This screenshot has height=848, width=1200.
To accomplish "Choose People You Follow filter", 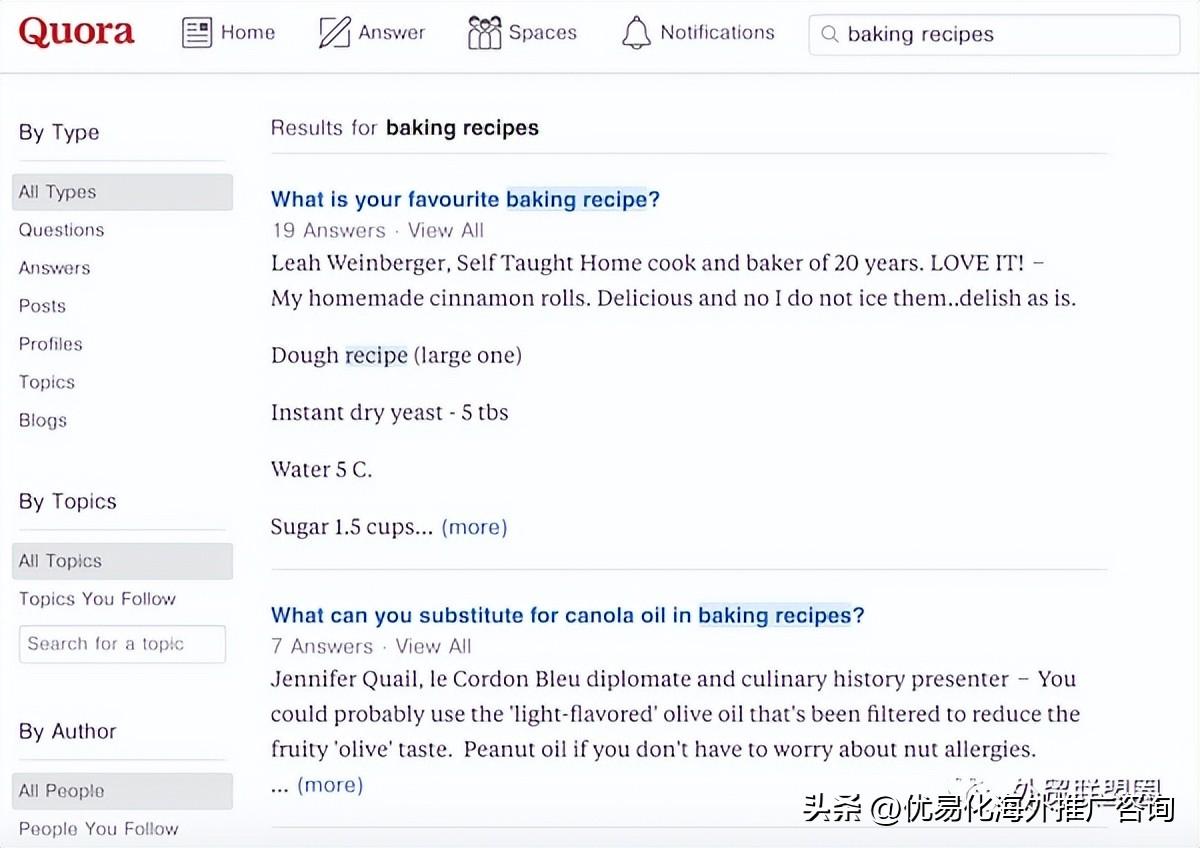I will click(98, 829).
